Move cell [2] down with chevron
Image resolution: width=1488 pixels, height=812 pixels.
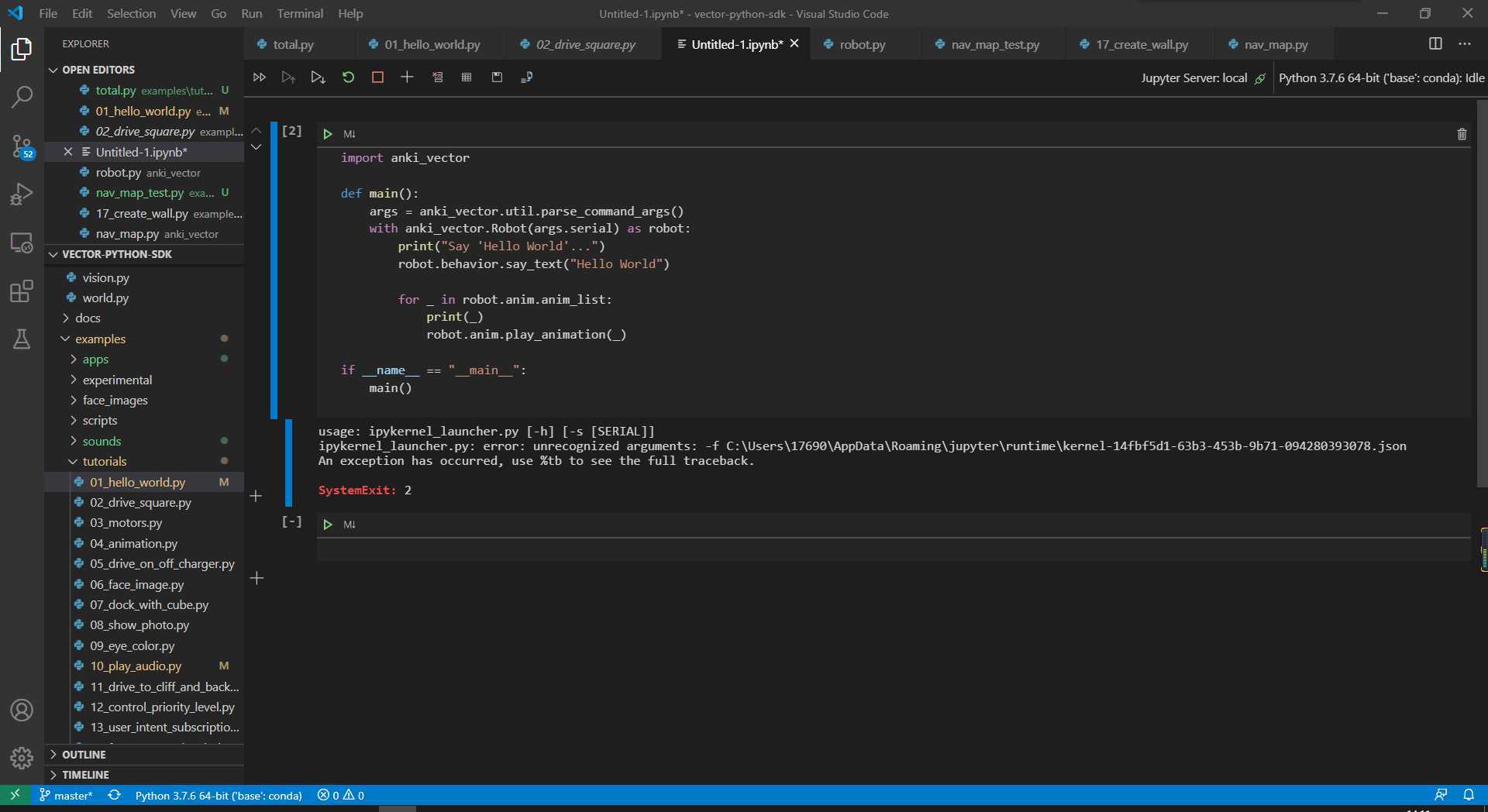pyautogui.click(x=257, y=147)
